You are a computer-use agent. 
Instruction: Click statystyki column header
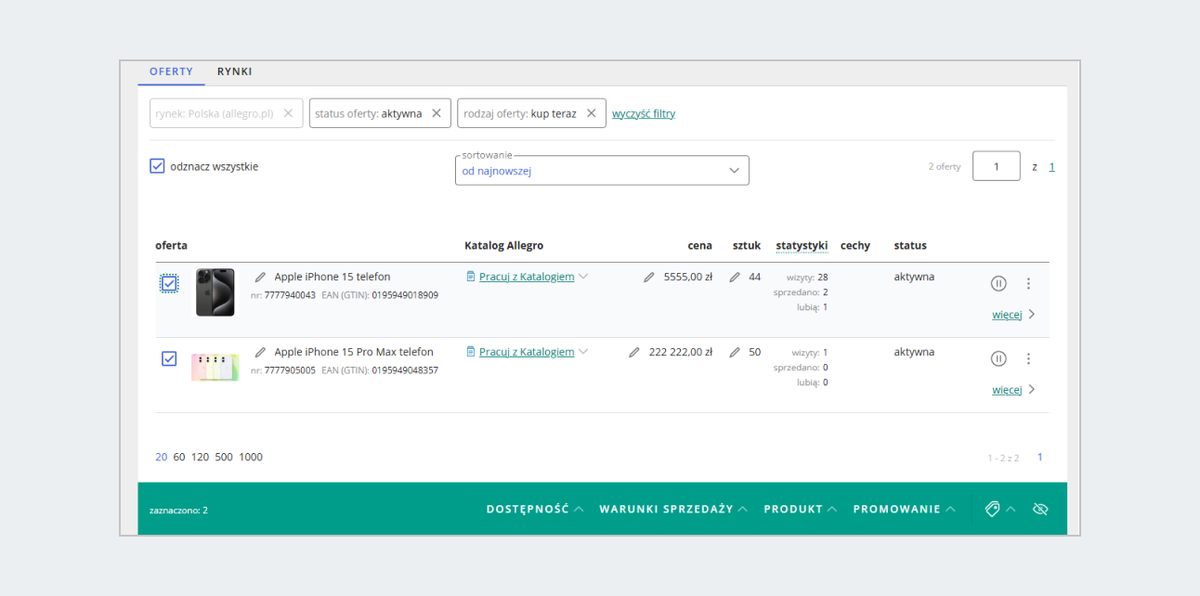pos(802,245)
